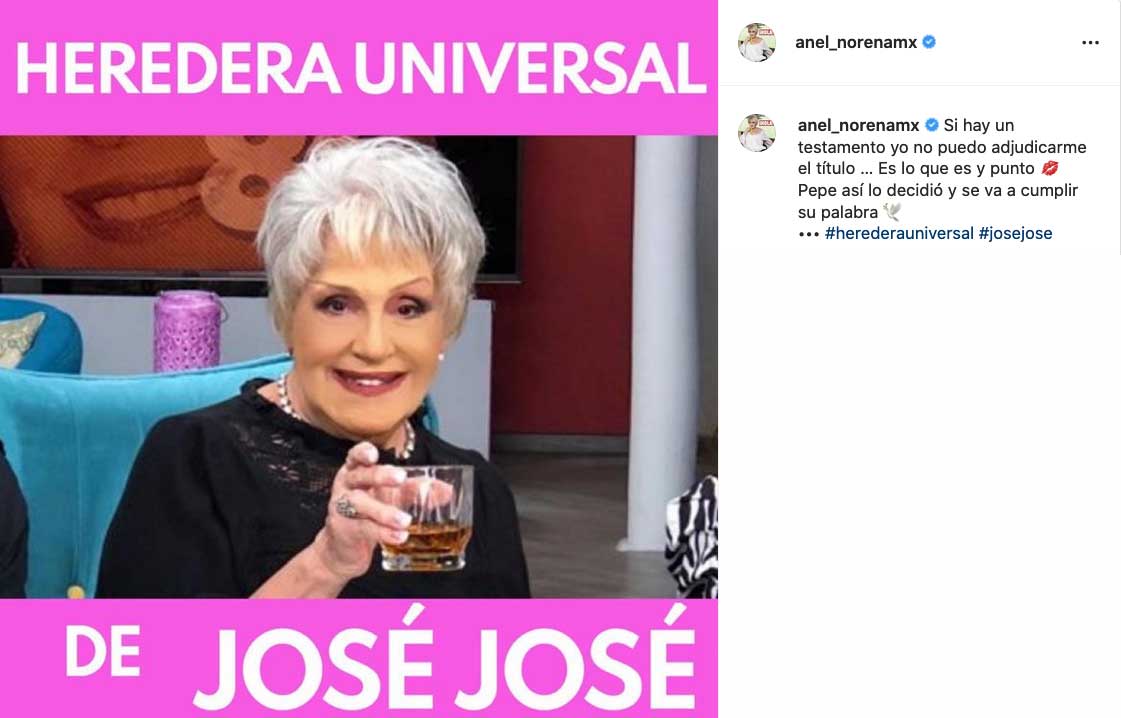The width and height of the screenshot is (1121, 718).
Task: Click the zebra-print fabric at the photo edge
Action: tap(692, 536)
